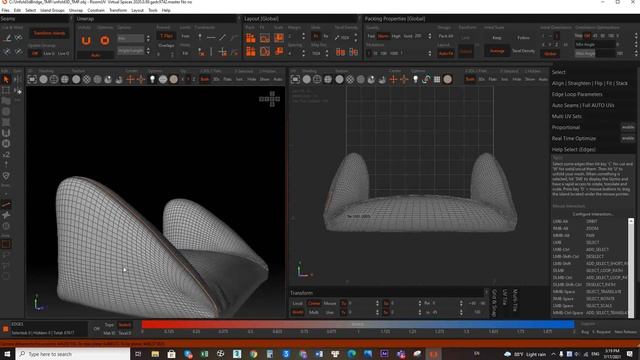This screenshot has height=360, width=640.
Task: Click the light bulb icon in UV toolbar
Action: point(416,79)
